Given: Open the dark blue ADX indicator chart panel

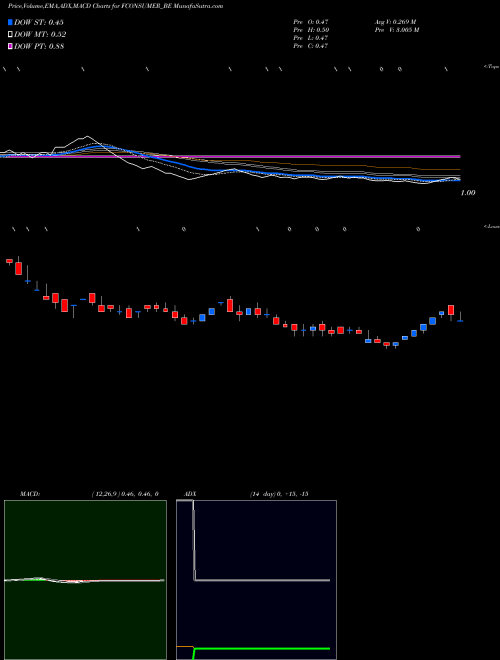Looking at the screenshot, I should (256, 580).
